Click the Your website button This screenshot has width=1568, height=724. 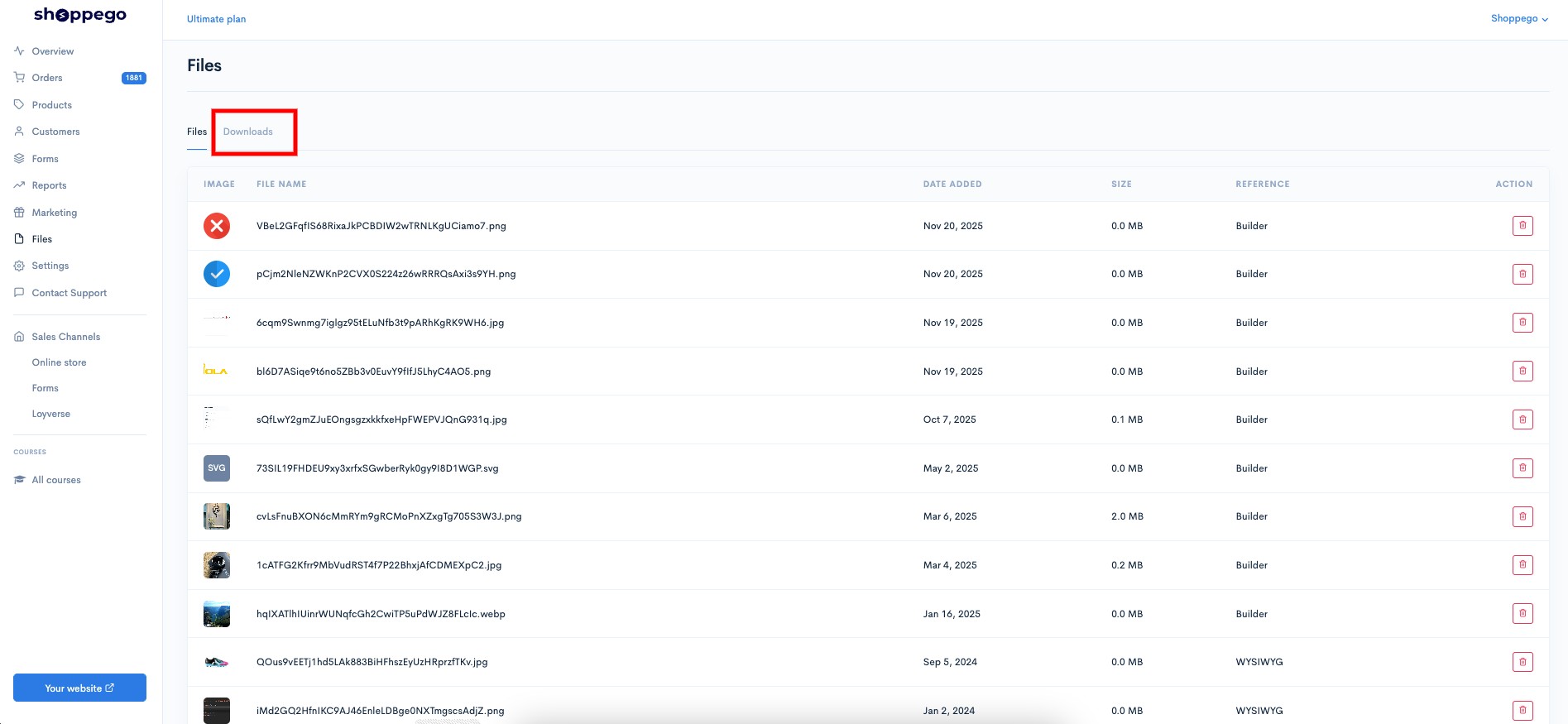point(79,688)
